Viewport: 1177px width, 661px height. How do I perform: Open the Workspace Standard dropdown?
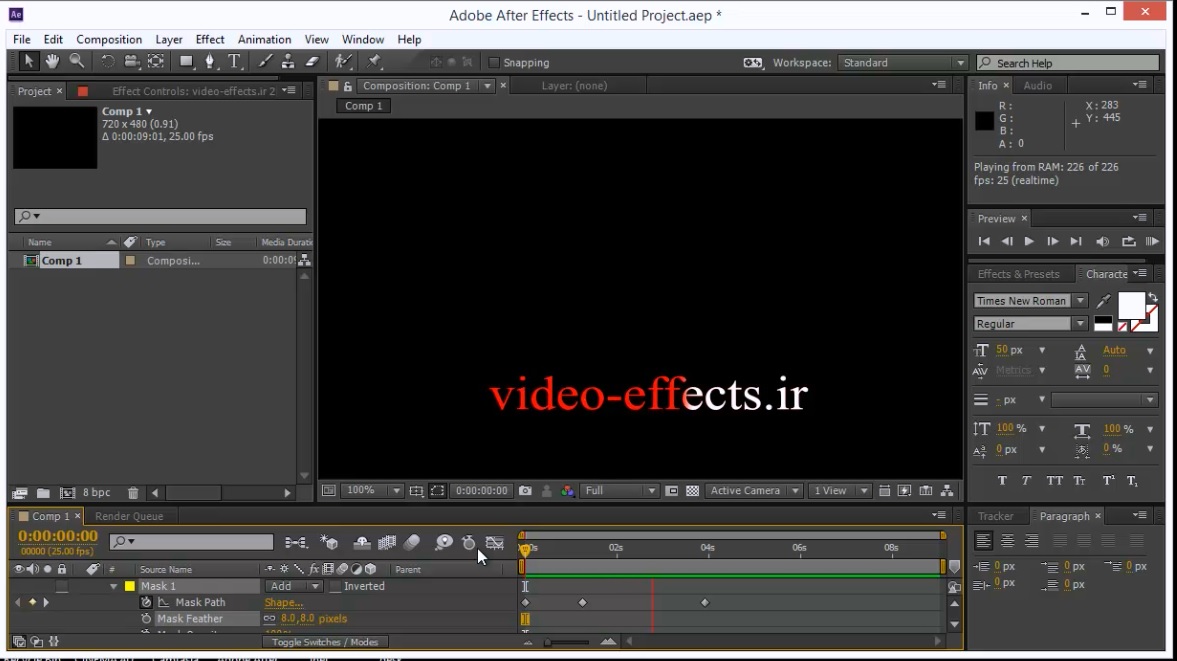pos(902,63)
